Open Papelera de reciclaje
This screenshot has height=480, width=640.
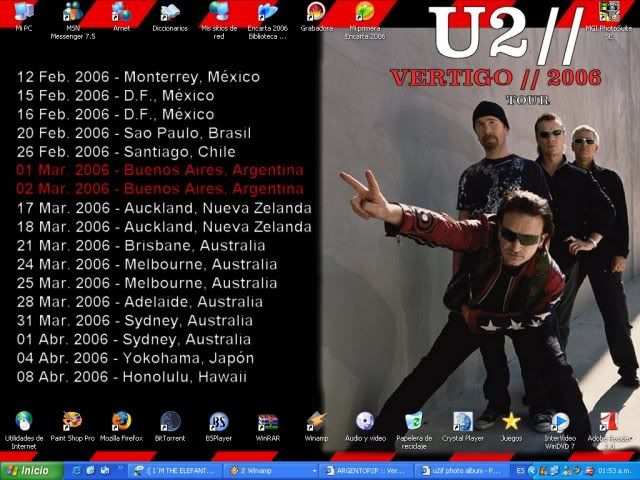pos(413,422)
